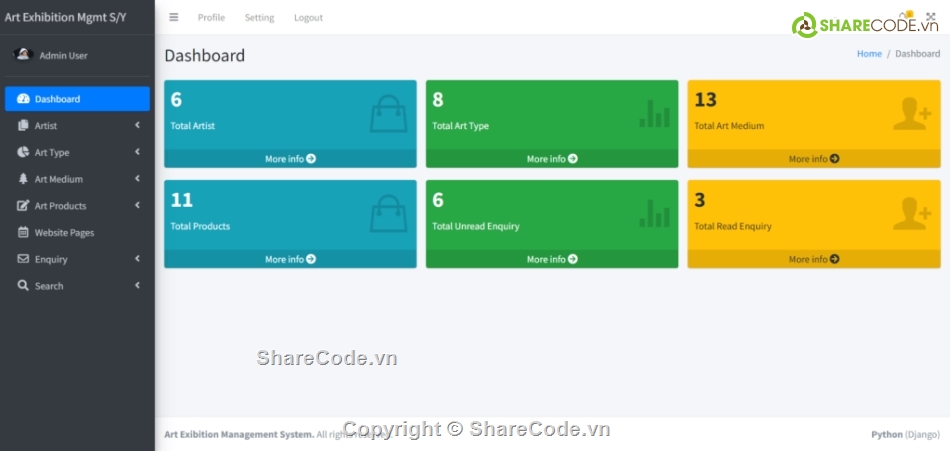Open More info on Total Art Type card

pyautogui.click(x=552, y=159)
